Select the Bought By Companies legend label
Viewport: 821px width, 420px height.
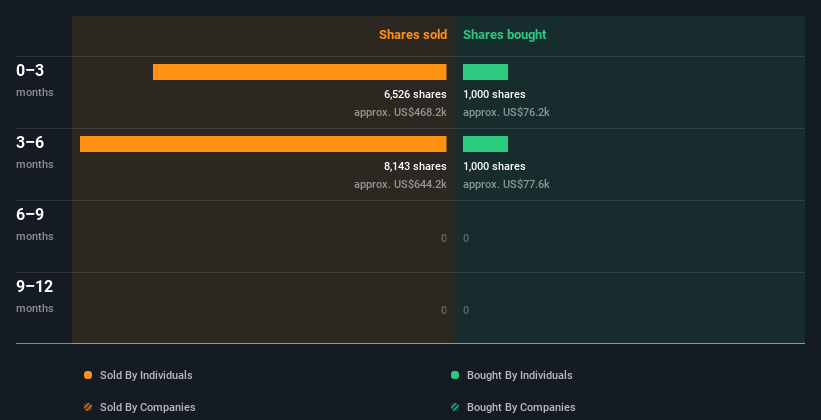[521, 407]
